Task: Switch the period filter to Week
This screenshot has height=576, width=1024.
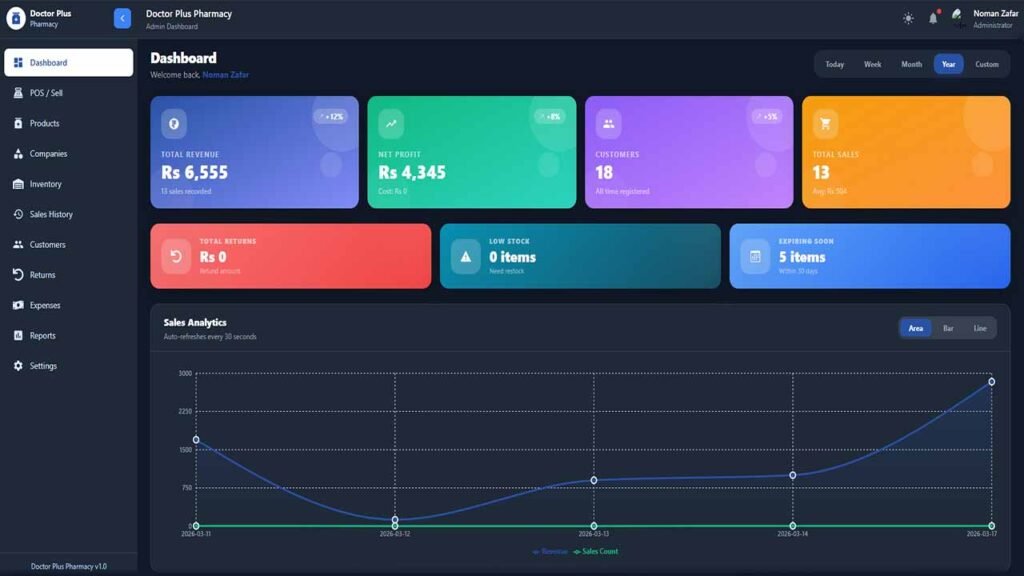Action: [x=872, y=64]
